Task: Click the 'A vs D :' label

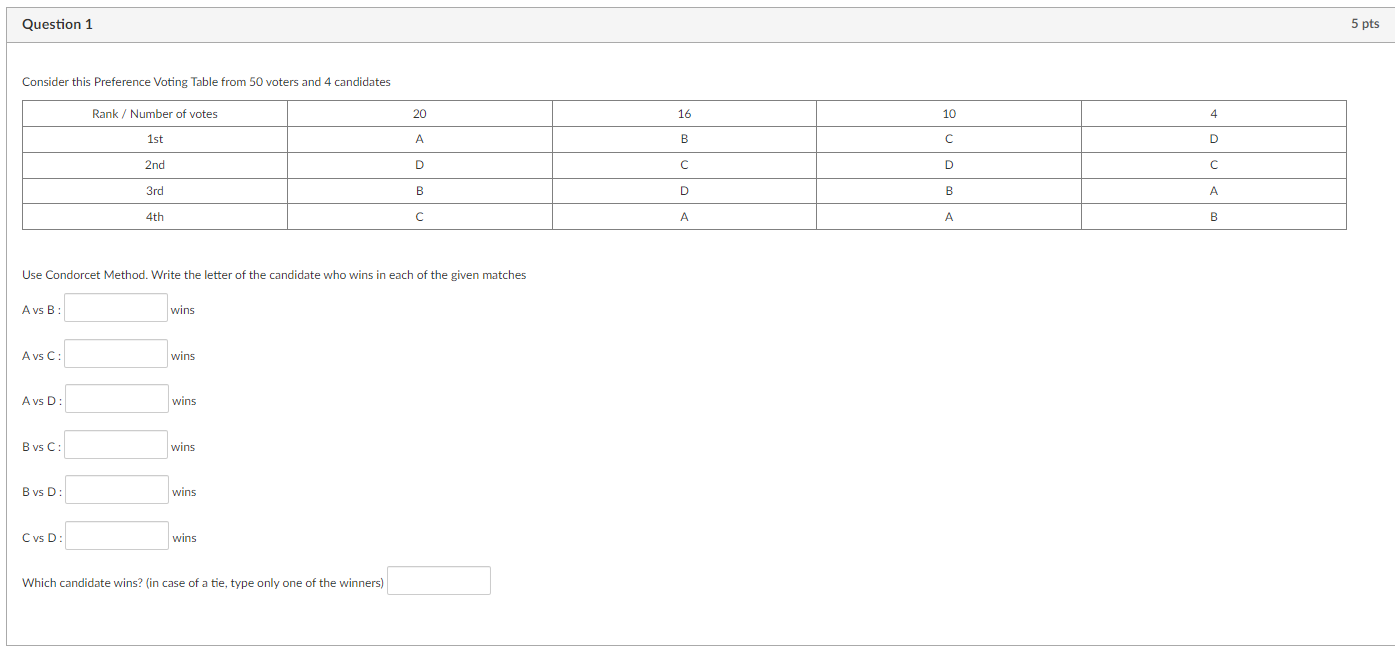Action: point(42,401)
